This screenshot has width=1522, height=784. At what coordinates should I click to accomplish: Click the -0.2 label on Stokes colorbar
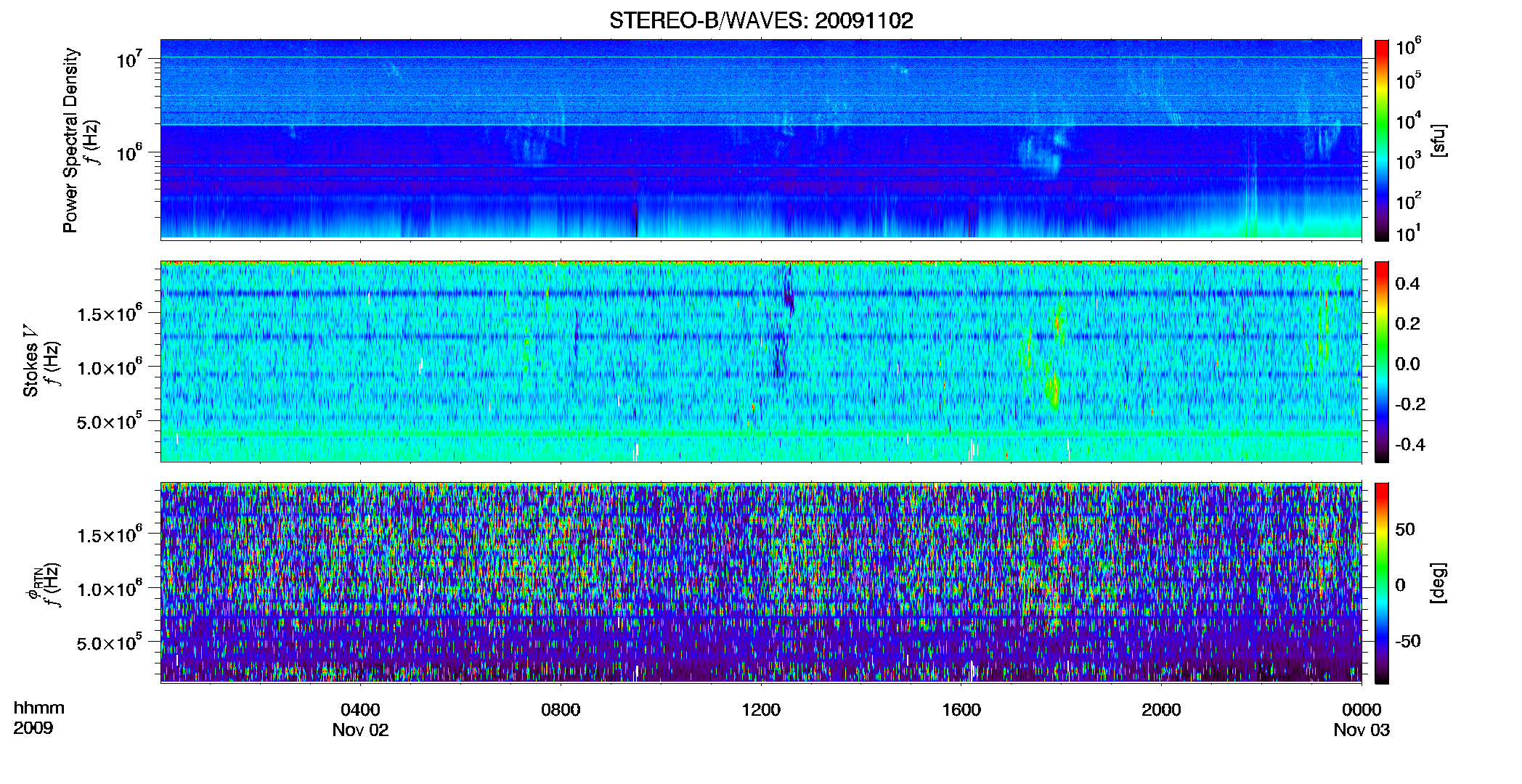(1410, 404)
